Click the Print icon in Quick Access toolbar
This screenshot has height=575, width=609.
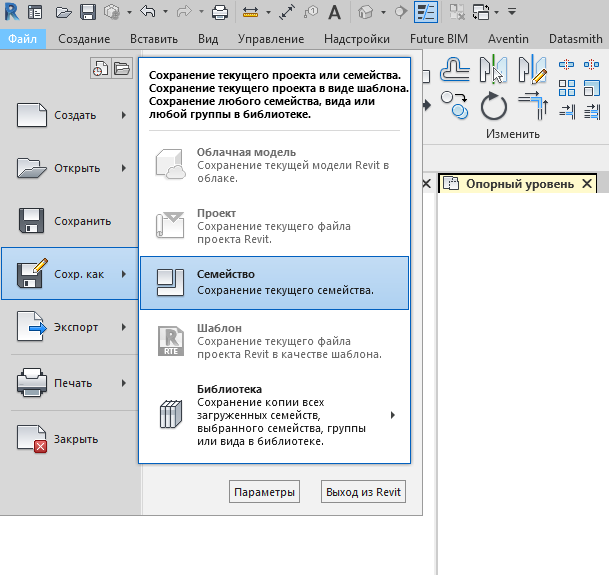tap(220, 12)
